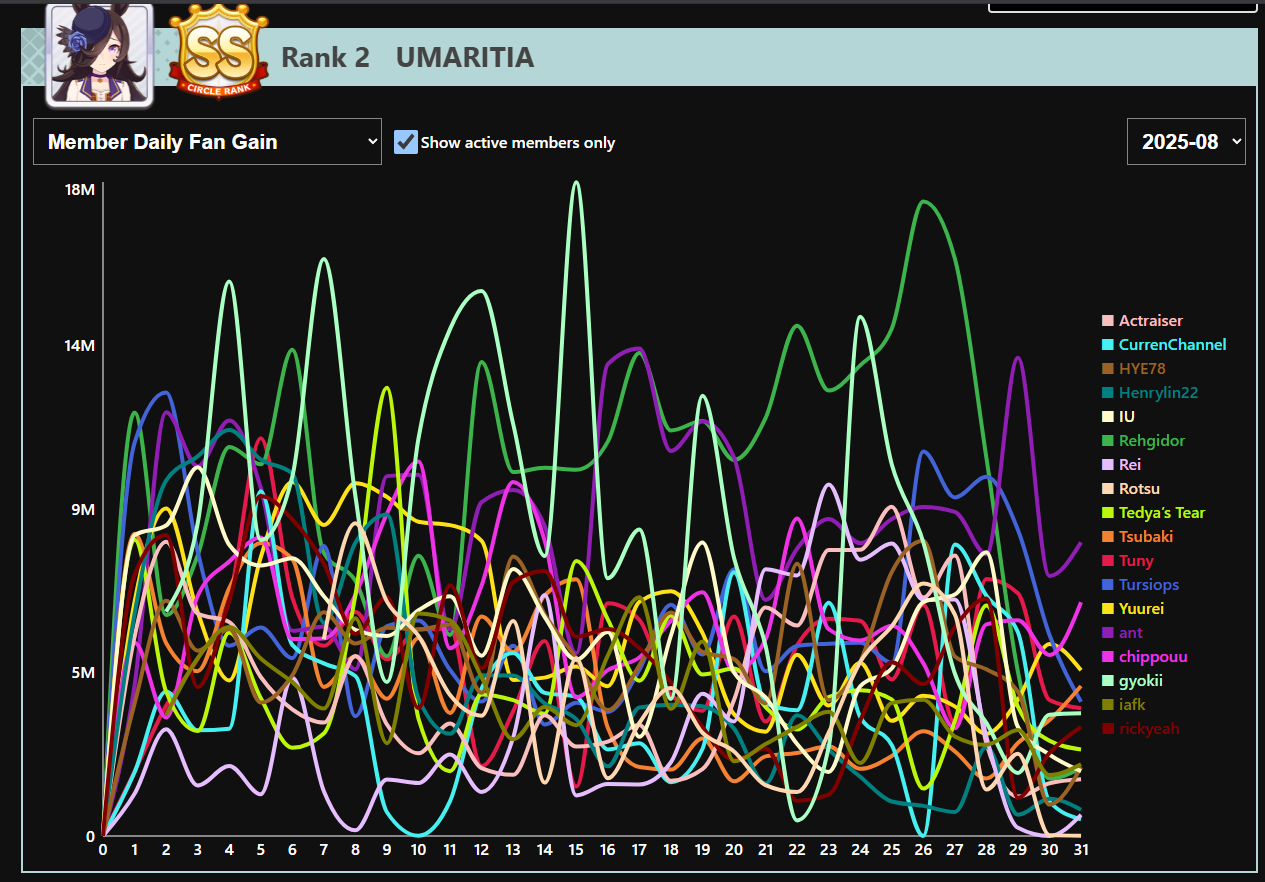Click the gyokii legend entry
1265x882 pixels.
[1132, 681]
